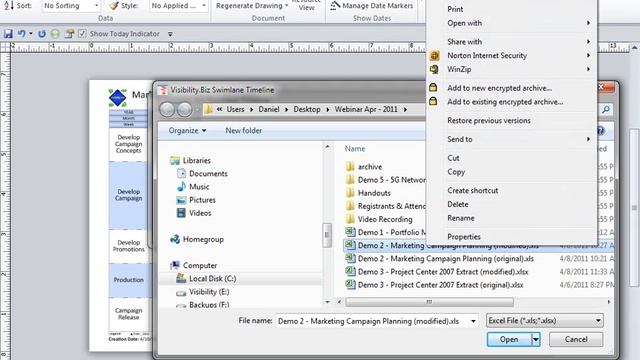Click Desktop in the address breadcrumb

[307, 109]
